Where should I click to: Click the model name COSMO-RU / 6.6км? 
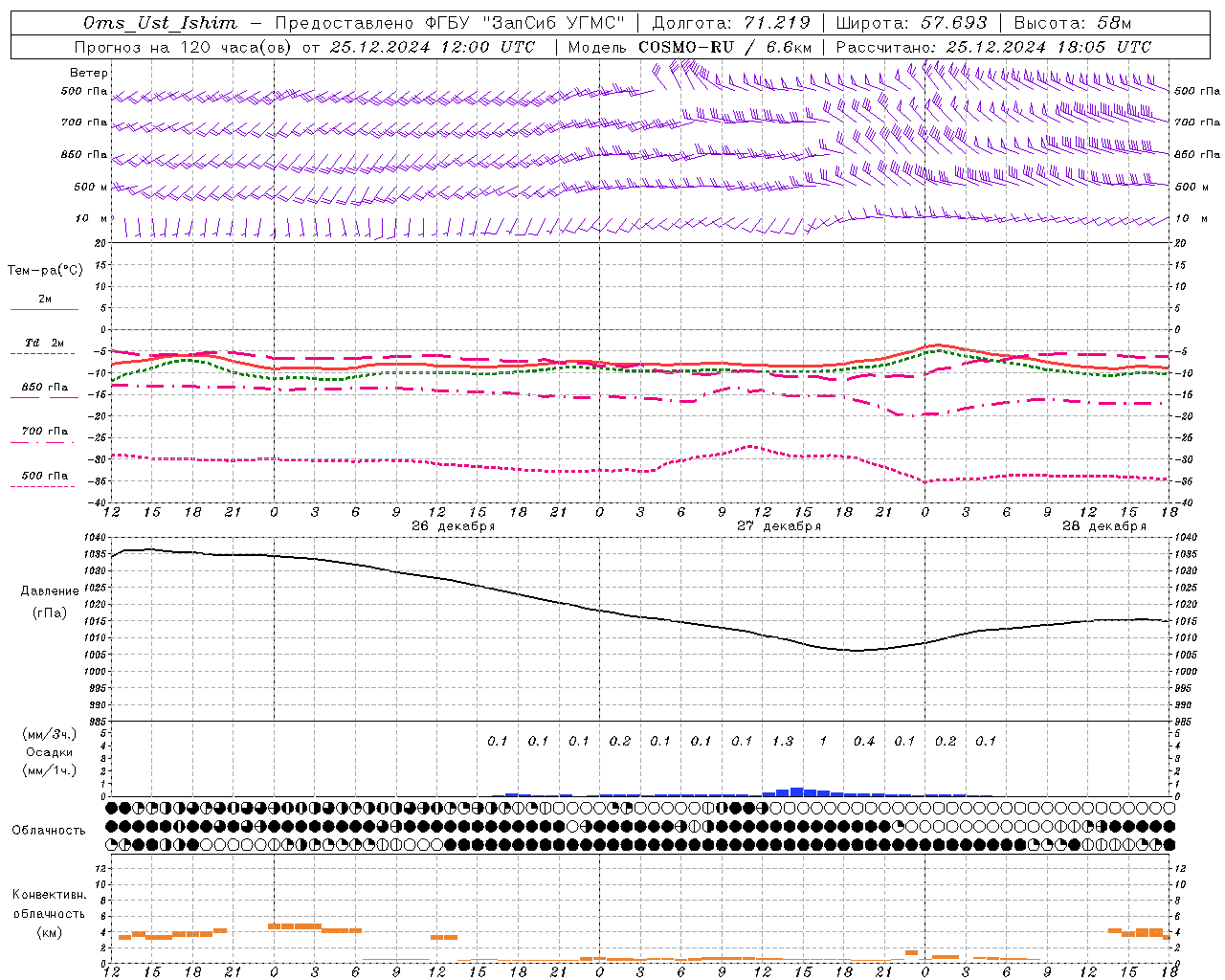724,47
